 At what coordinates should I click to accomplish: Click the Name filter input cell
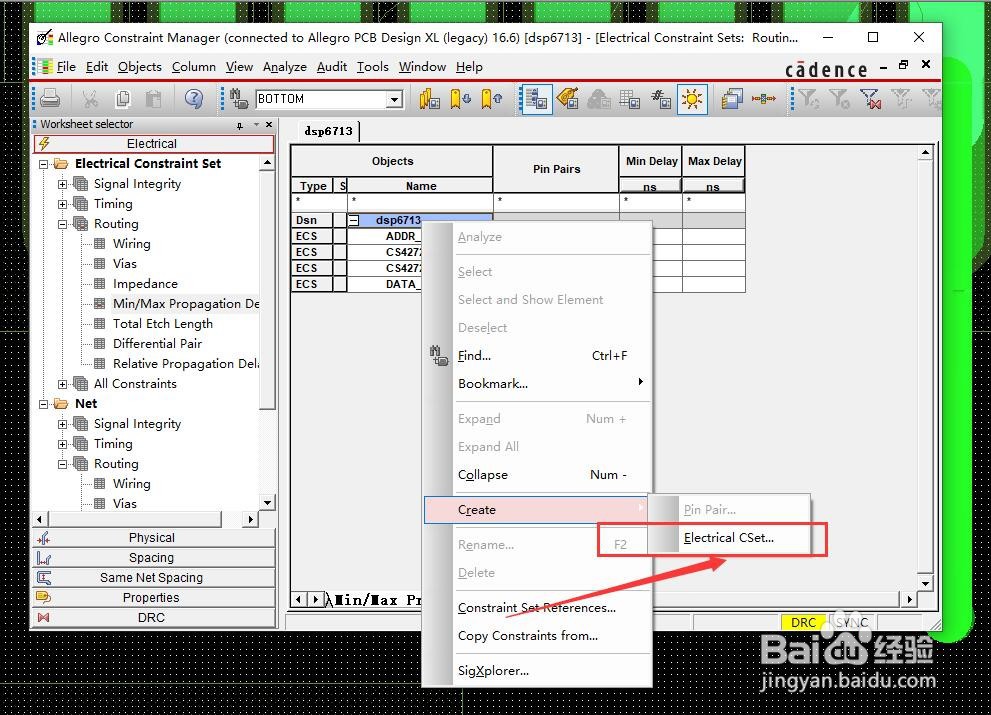pos(420,202)
